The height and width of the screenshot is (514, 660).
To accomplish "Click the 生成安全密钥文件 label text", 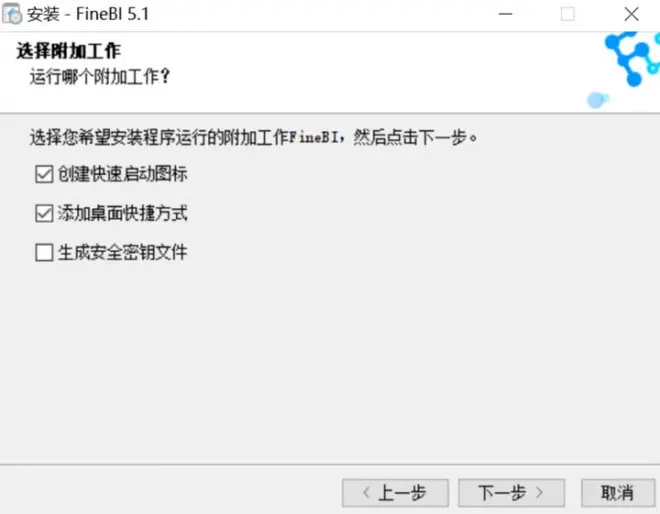I will [x=122, y=252].
